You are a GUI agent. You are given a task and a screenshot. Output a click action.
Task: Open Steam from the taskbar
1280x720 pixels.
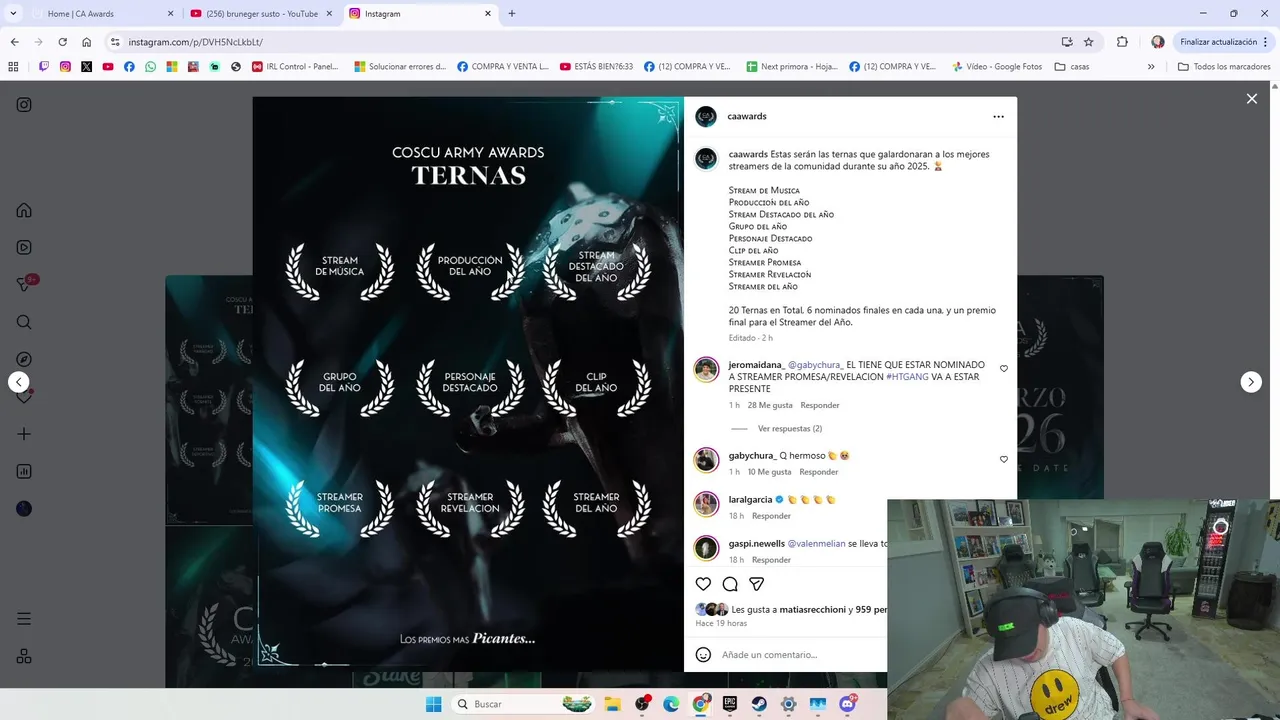point(759,704)
